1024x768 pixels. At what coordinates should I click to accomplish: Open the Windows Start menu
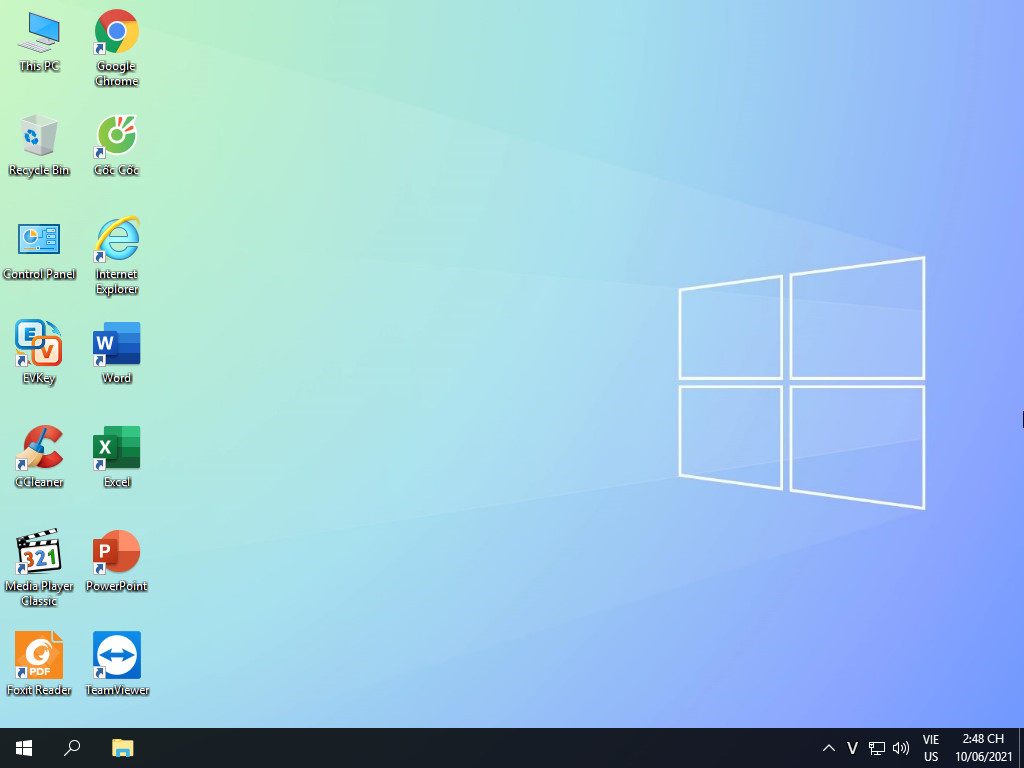24,748
